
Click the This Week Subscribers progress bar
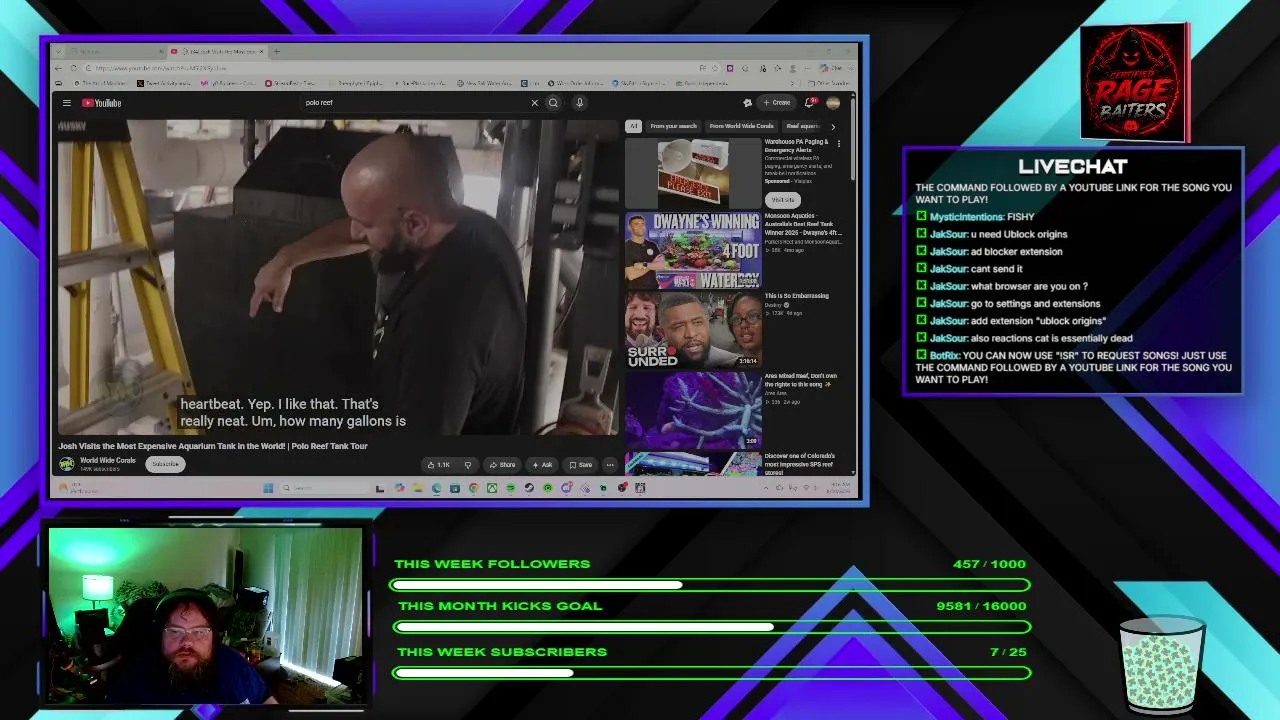pyautogui.click(x=711, y=673)
